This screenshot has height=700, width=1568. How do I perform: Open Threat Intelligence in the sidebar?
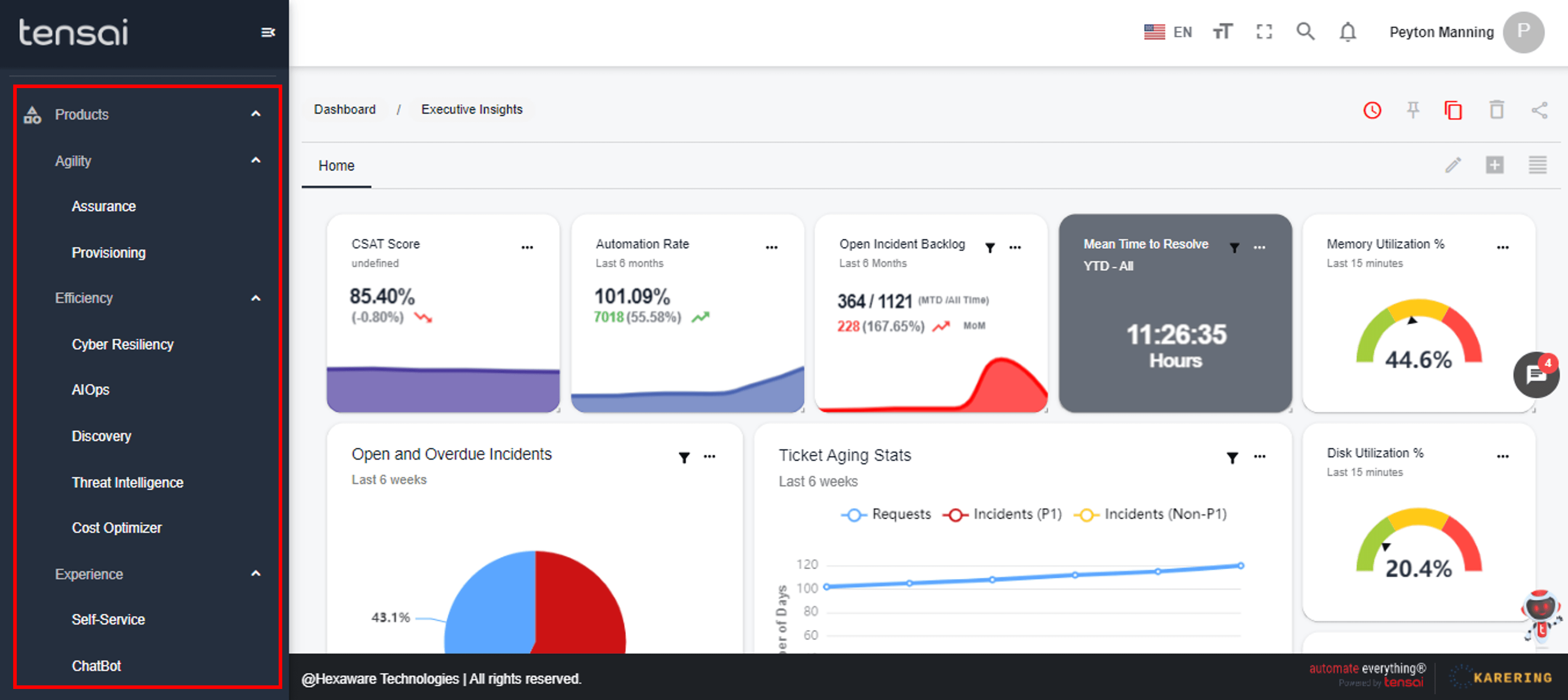[127, 482]
